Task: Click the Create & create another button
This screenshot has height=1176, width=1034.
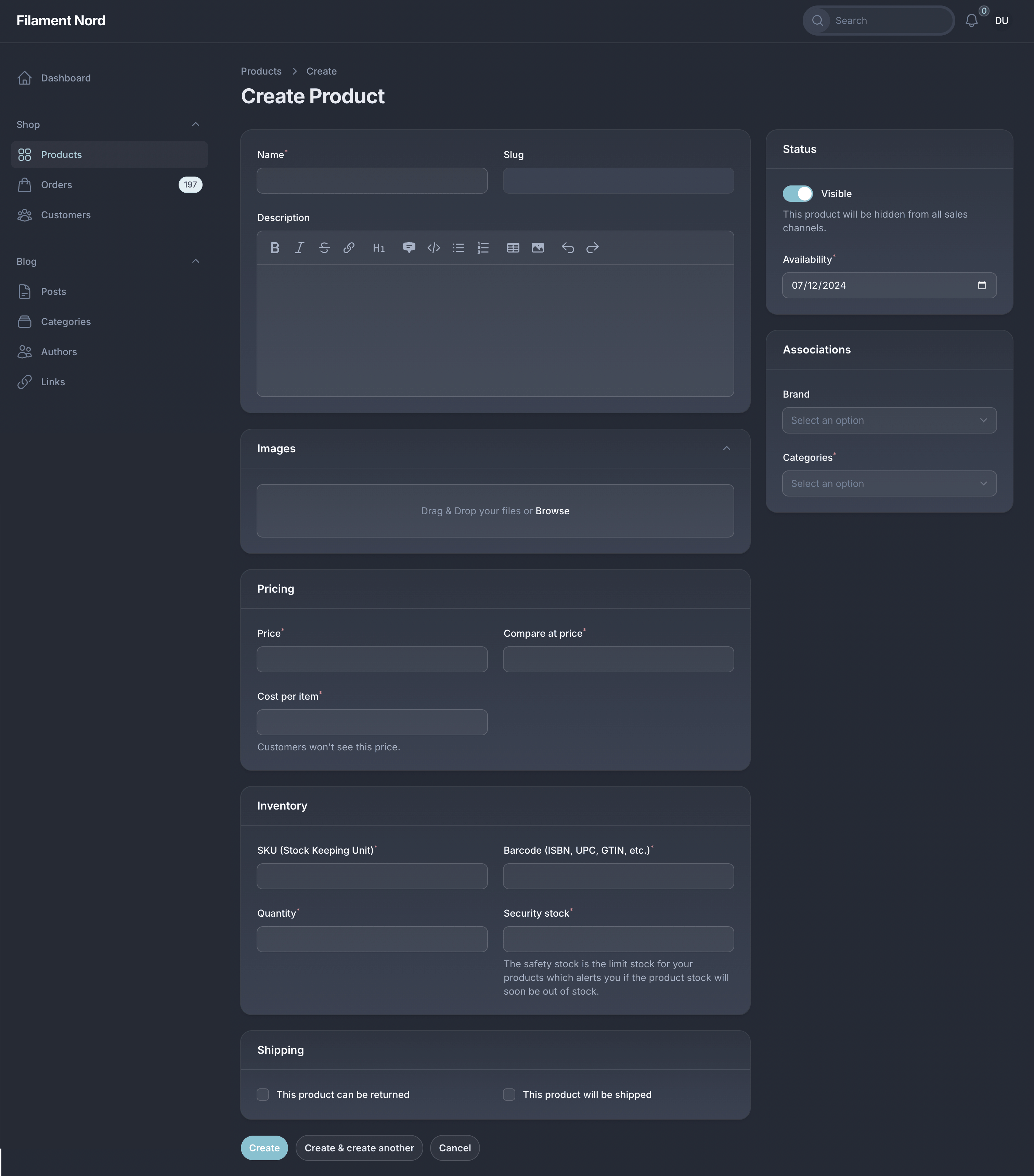Action: tap(359, 1147)
